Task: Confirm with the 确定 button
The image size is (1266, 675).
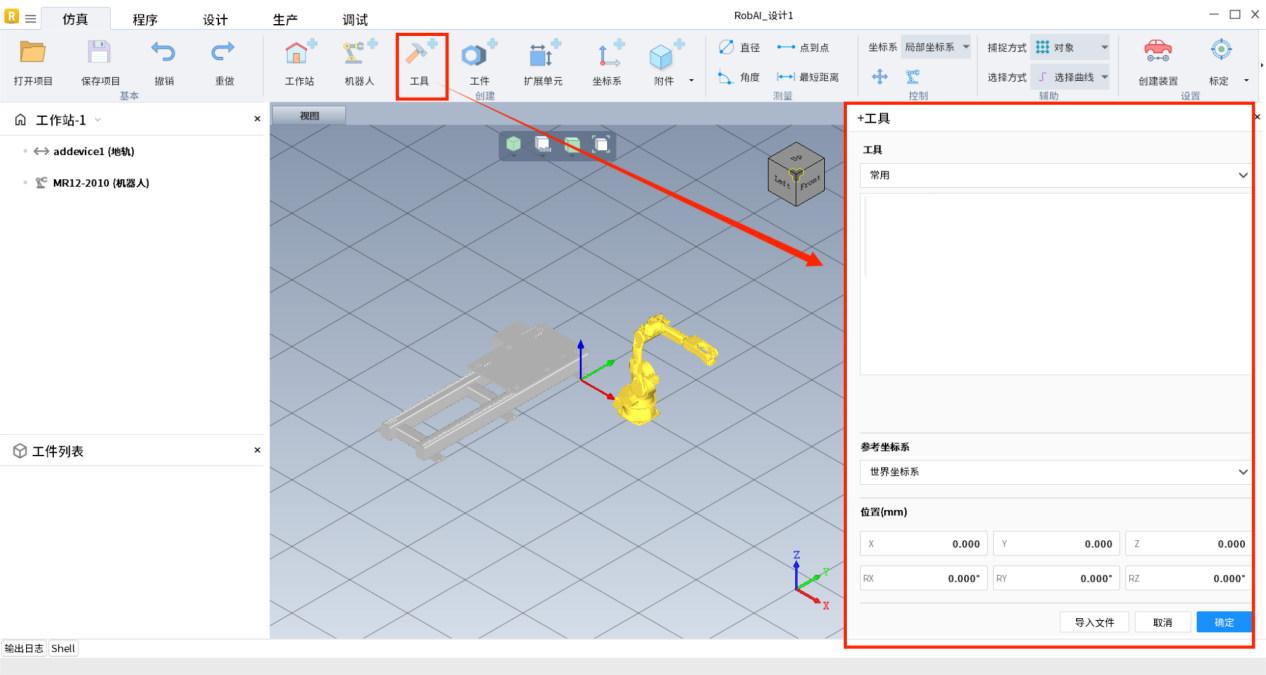Action: click(x=1224, y=622)
